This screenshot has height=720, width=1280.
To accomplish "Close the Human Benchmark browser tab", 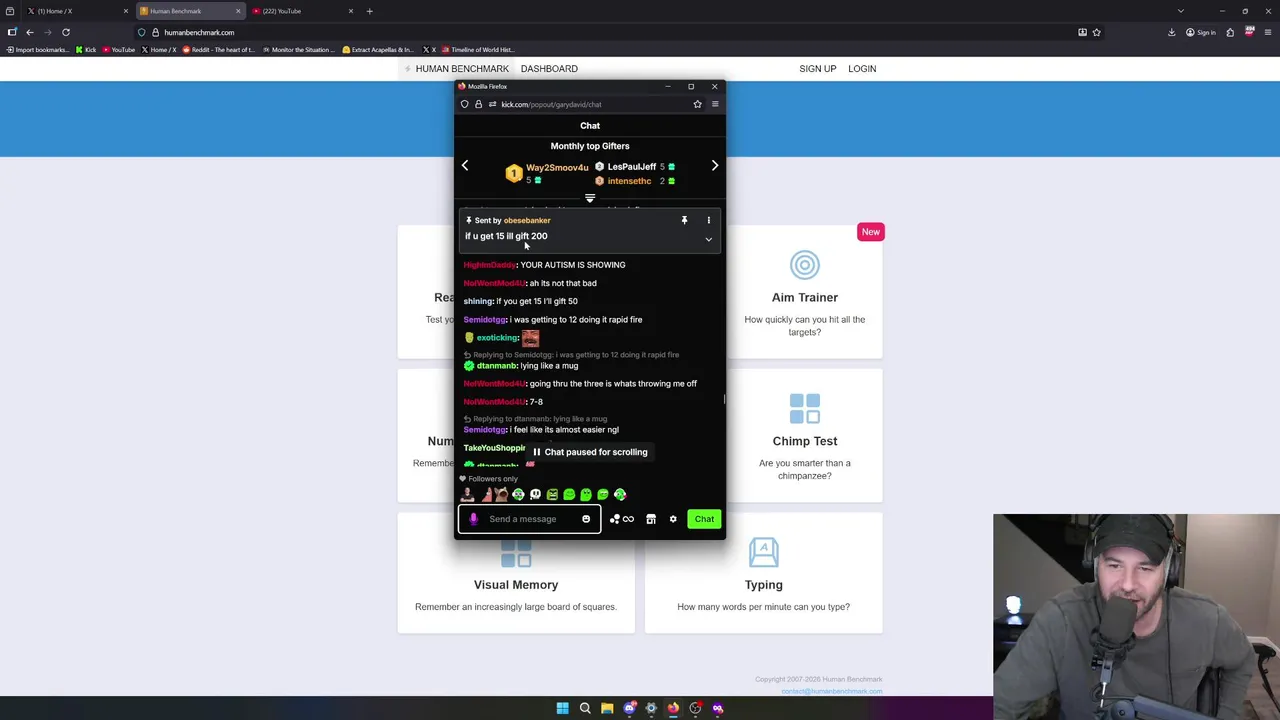I will click(238, 11).
